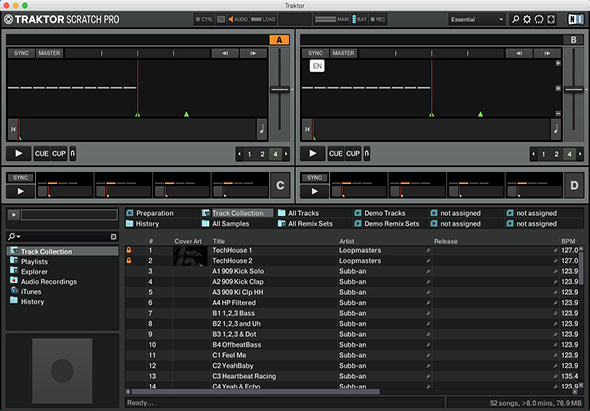Skip to track start on Deck A
The height and width of the screenshot is (411, 590).
tap(13, 129)
